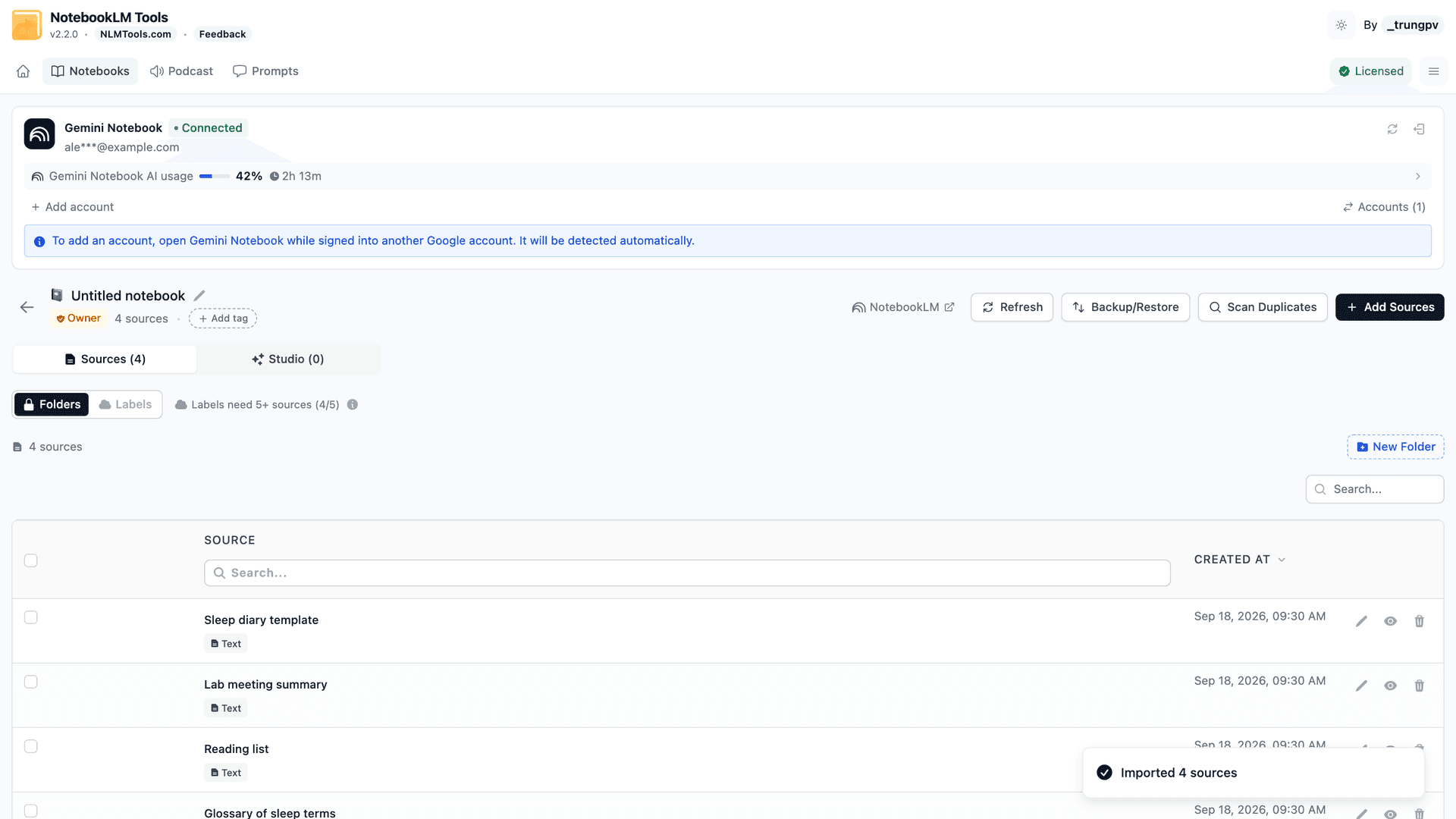Click Scan Duplicates button

(x=1263, y=307)
